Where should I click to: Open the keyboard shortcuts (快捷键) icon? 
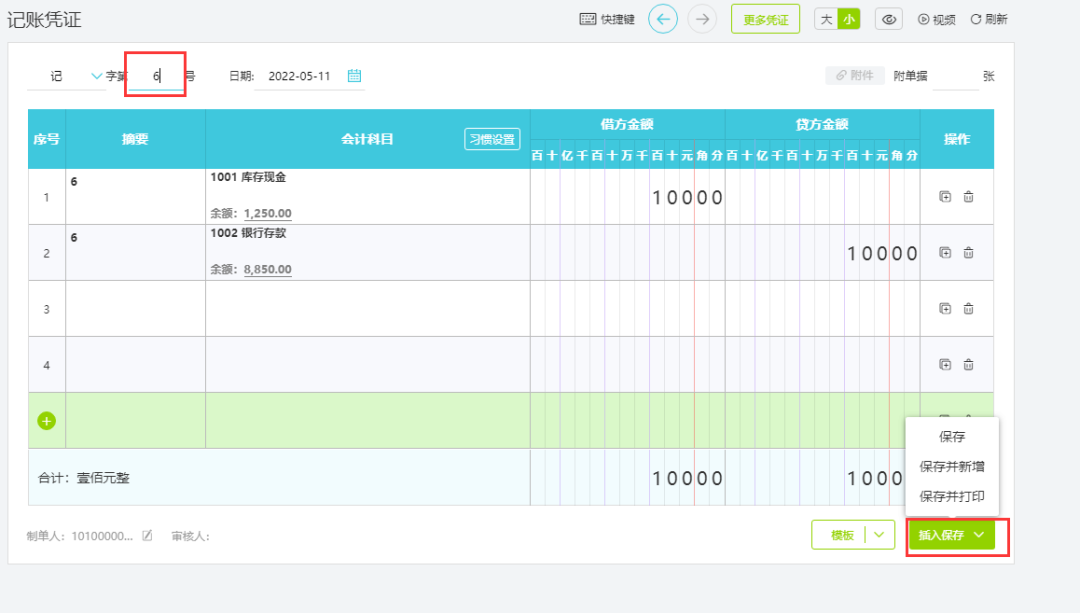coord(588,19)
